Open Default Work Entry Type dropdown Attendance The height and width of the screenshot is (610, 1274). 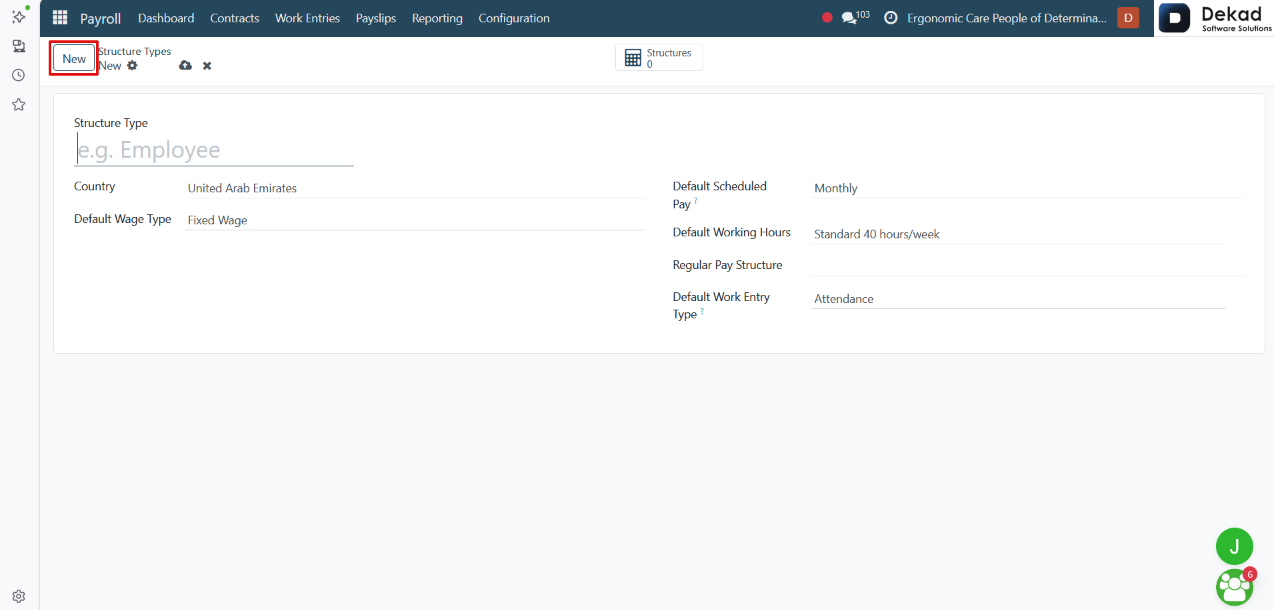(1018, 299)
